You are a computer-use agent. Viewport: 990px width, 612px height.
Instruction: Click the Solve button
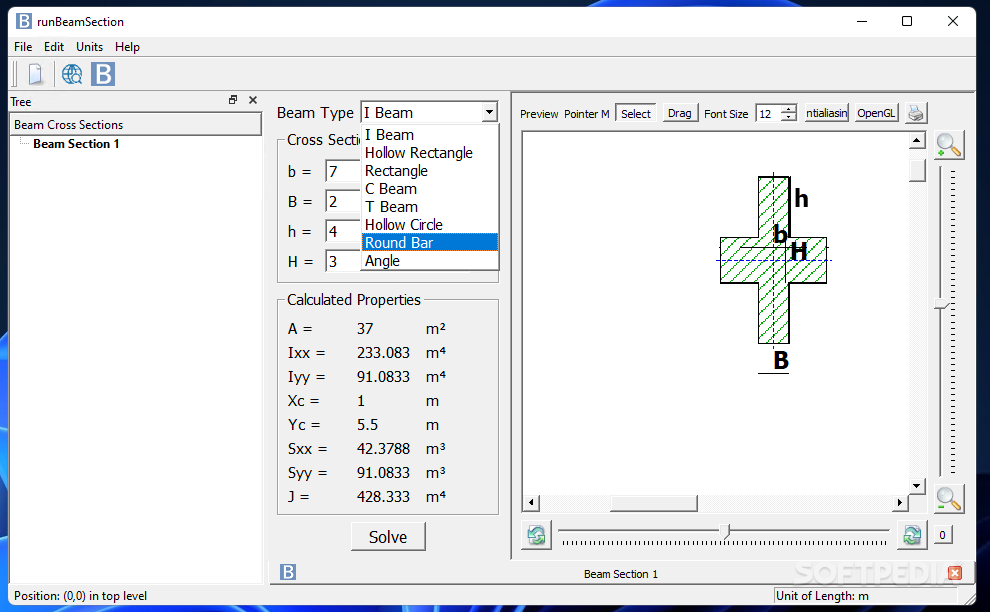point(388,536)
